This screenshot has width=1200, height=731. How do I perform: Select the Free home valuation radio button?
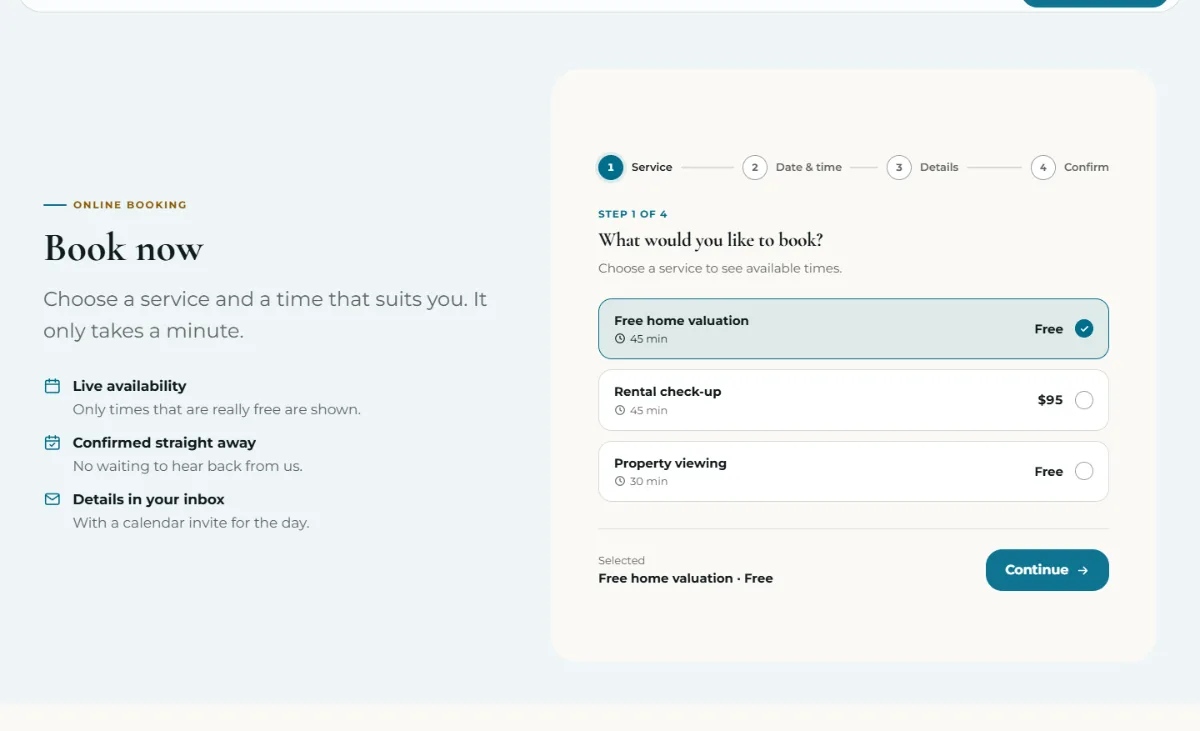pyautogui.click(x=1084, y=329)
